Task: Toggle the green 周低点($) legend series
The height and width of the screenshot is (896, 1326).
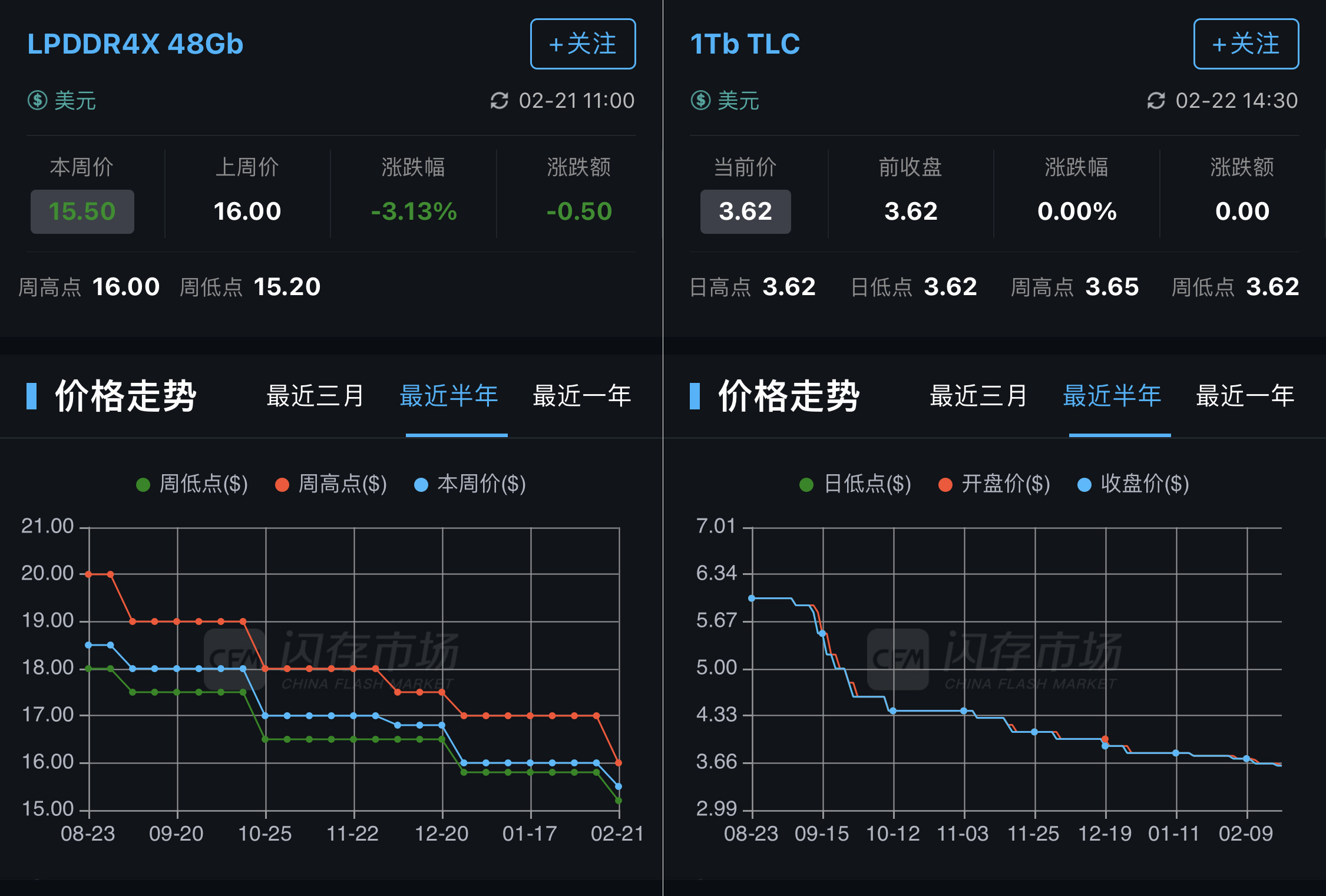Action: pyautogui.click(x=192, y=484)
